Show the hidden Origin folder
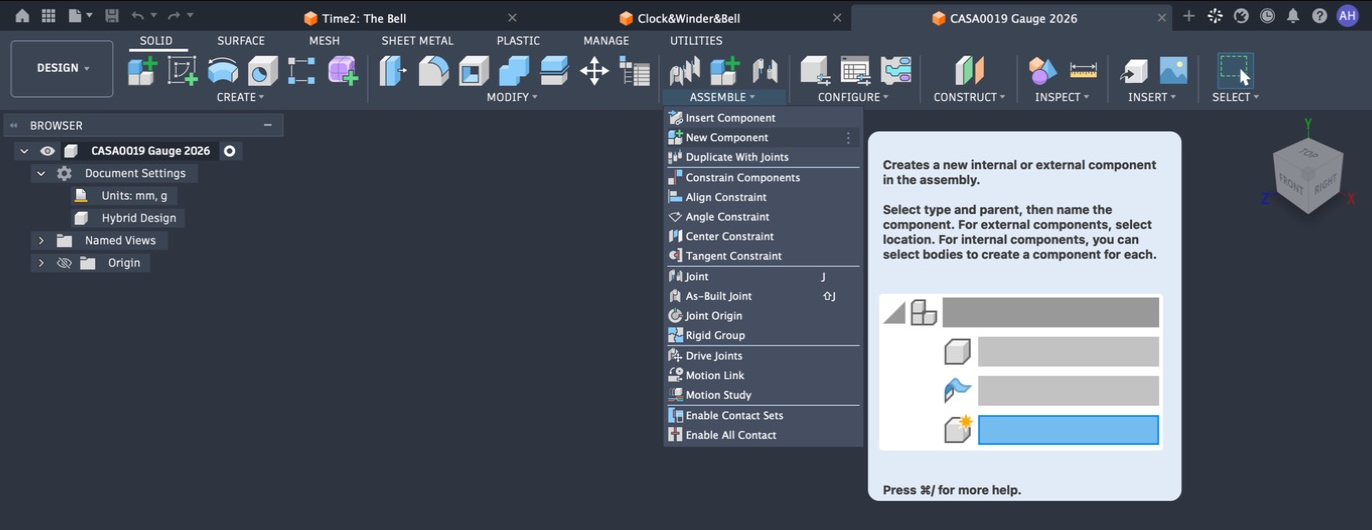1372x530 pixels. [64, 263]
